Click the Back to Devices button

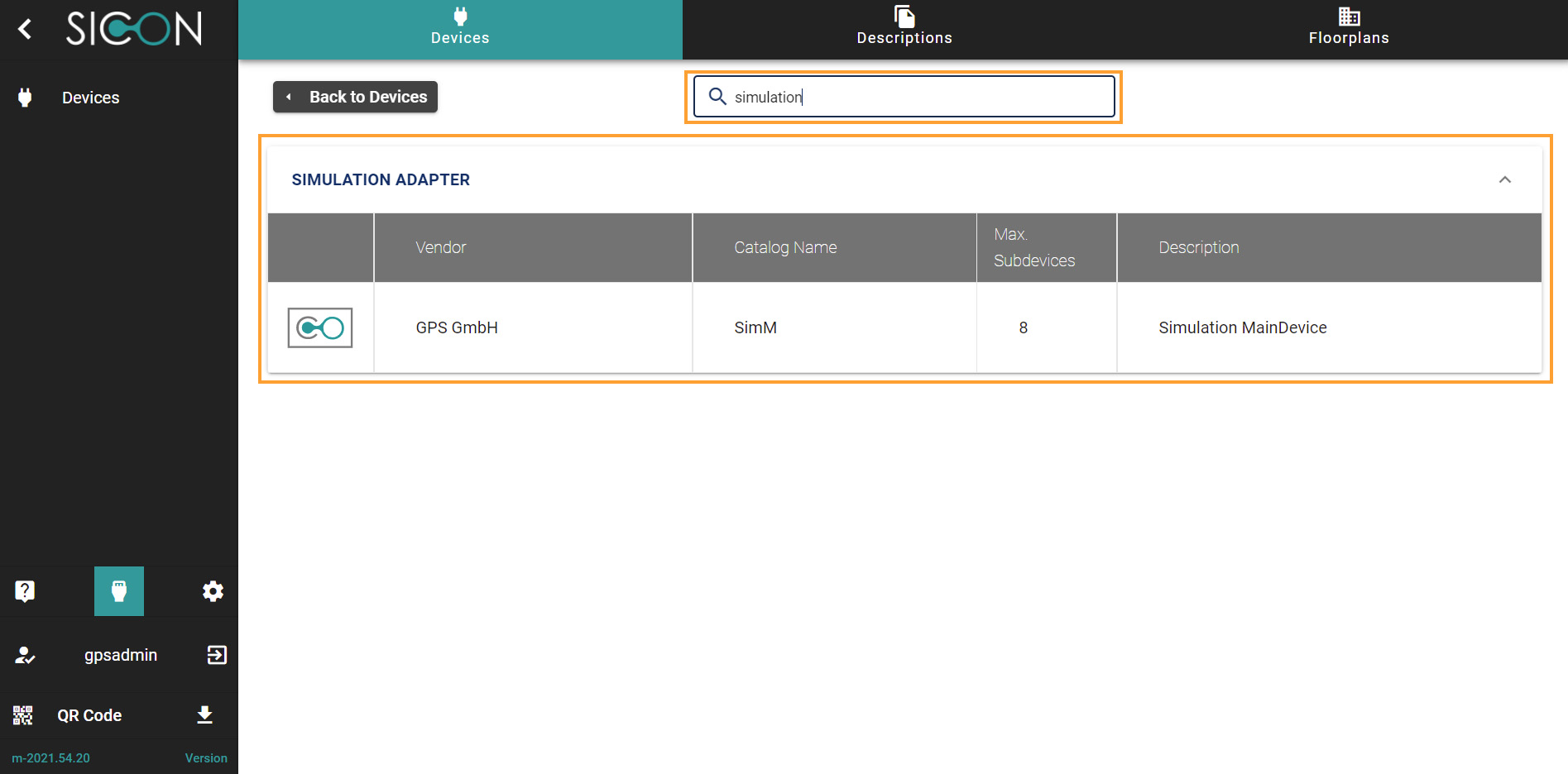[356, 97]
